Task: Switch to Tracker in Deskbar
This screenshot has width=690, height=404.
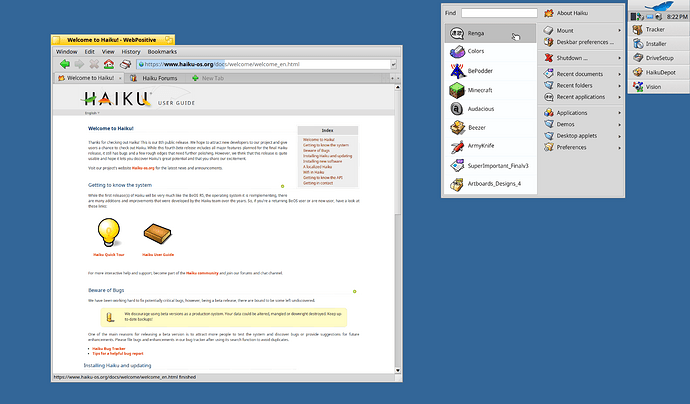Action: click(x=659, y=29)
